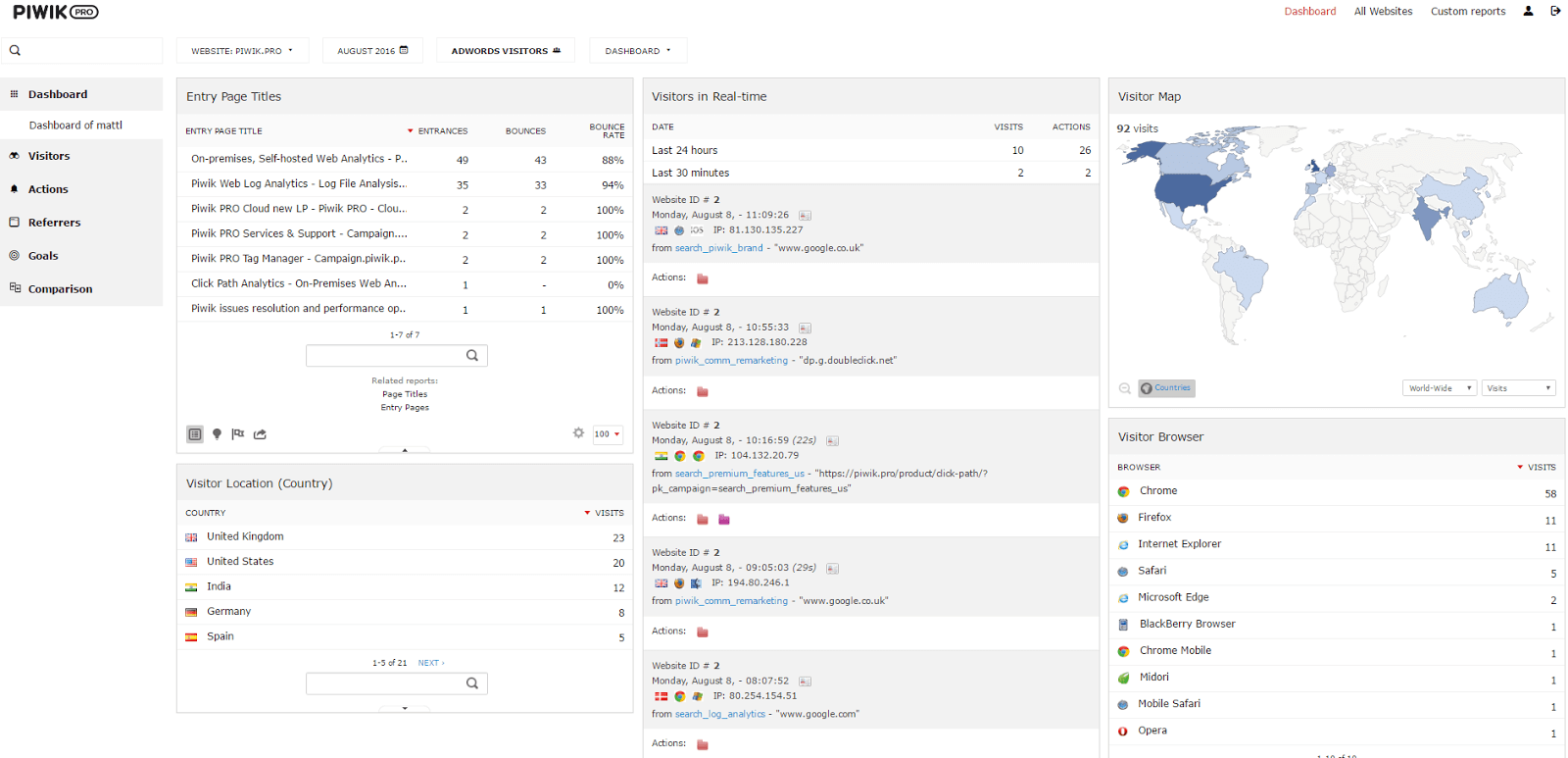This screenshot has height=758, width=1568.
Task: Go to NEXT page of countries
Action: click(x=431, y=664)
